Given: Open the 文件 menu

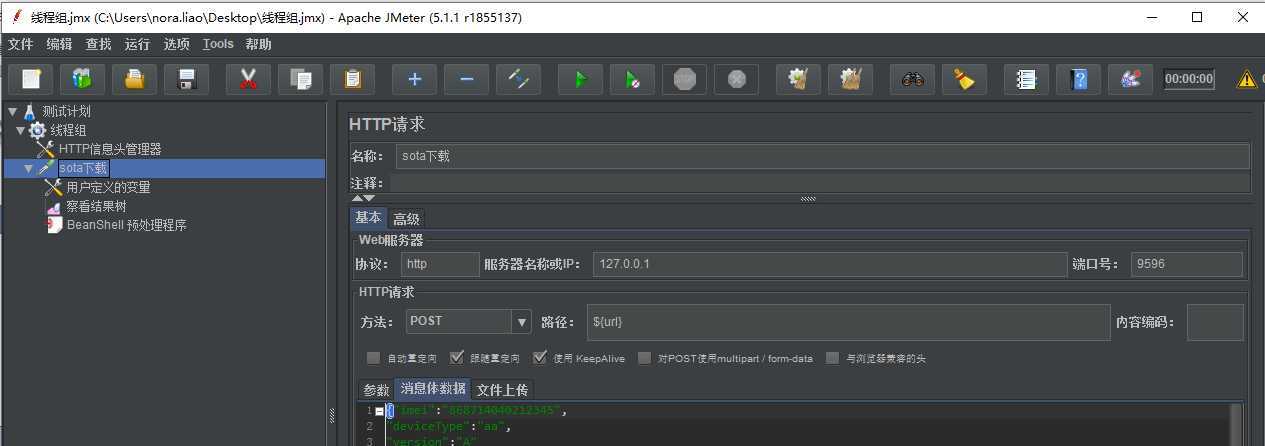Looking at the screenshot, I should [x=20, y=44].
